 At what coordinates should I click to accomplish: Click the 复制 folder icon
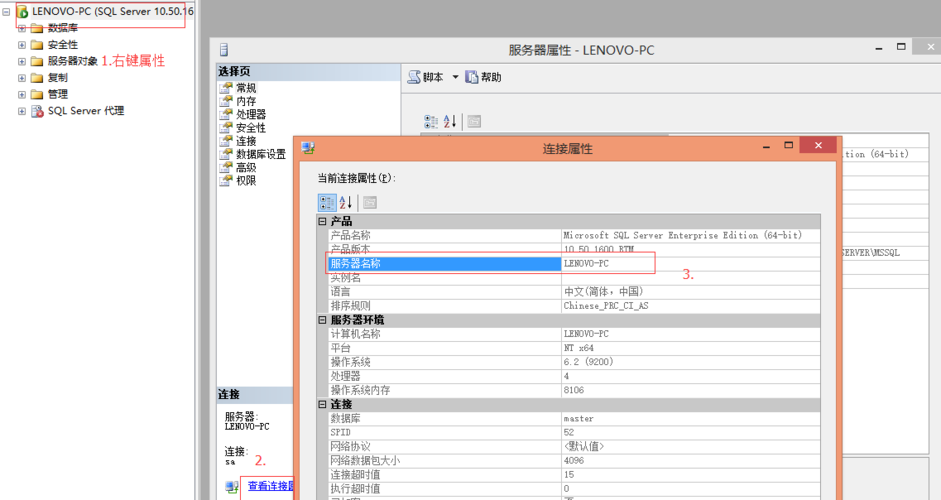[x=37, y=78]
